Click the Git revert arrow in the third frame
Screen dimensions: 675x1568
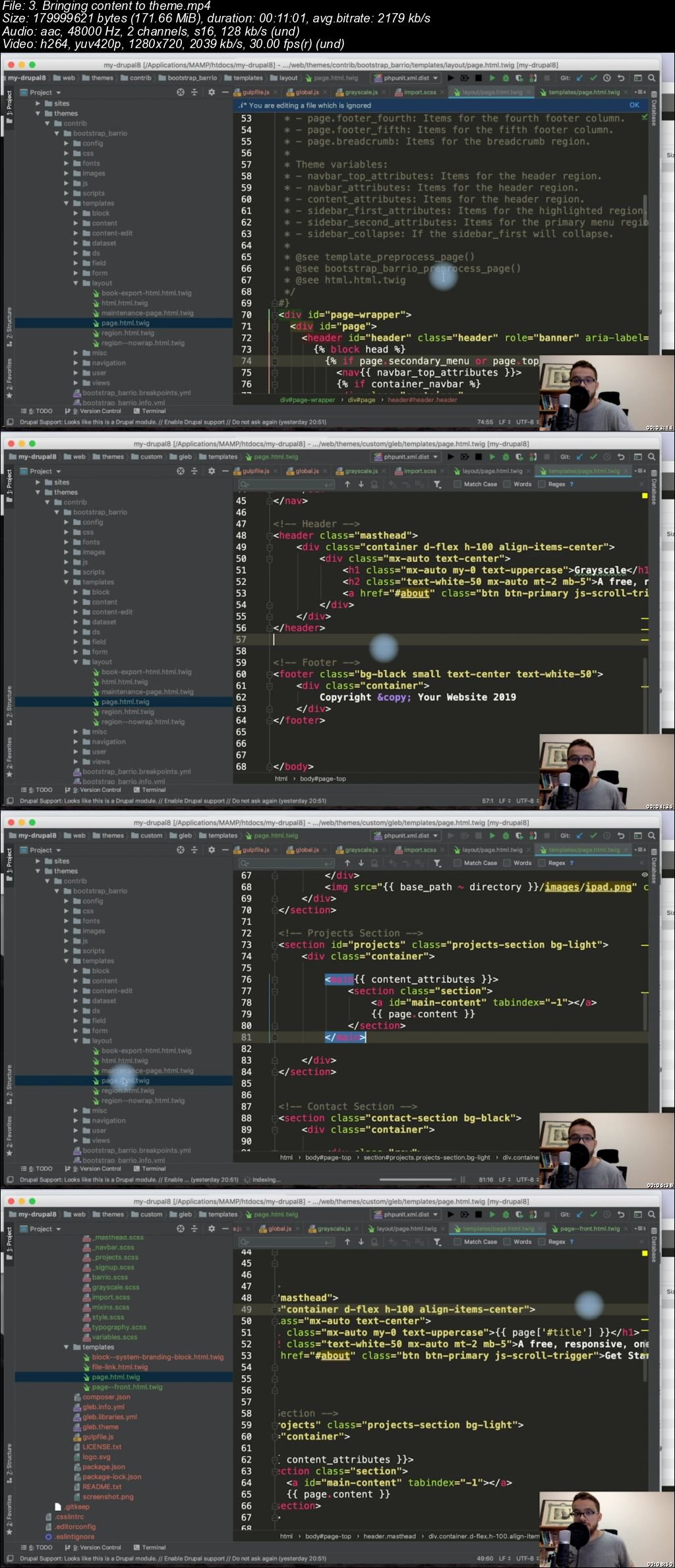621,835
